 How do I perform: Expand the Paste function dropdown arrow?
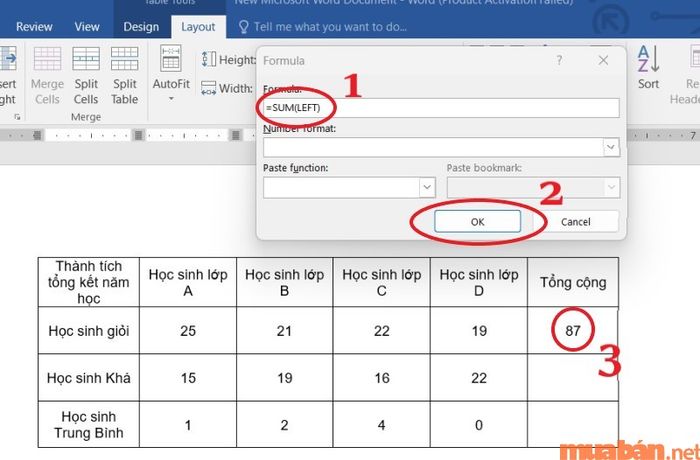click(427, 187)
